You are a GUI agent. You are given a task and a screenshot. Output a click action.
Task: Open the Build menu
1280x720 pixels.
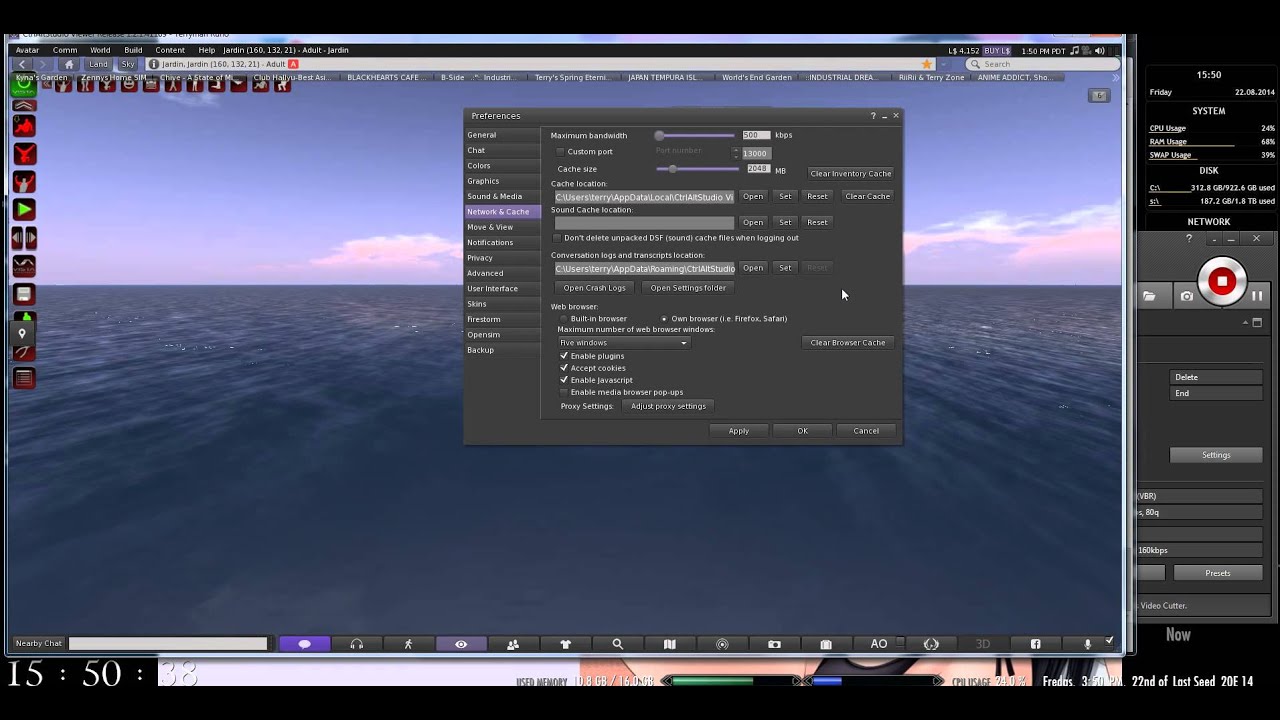pyautogui.click(x=133, y=50)
